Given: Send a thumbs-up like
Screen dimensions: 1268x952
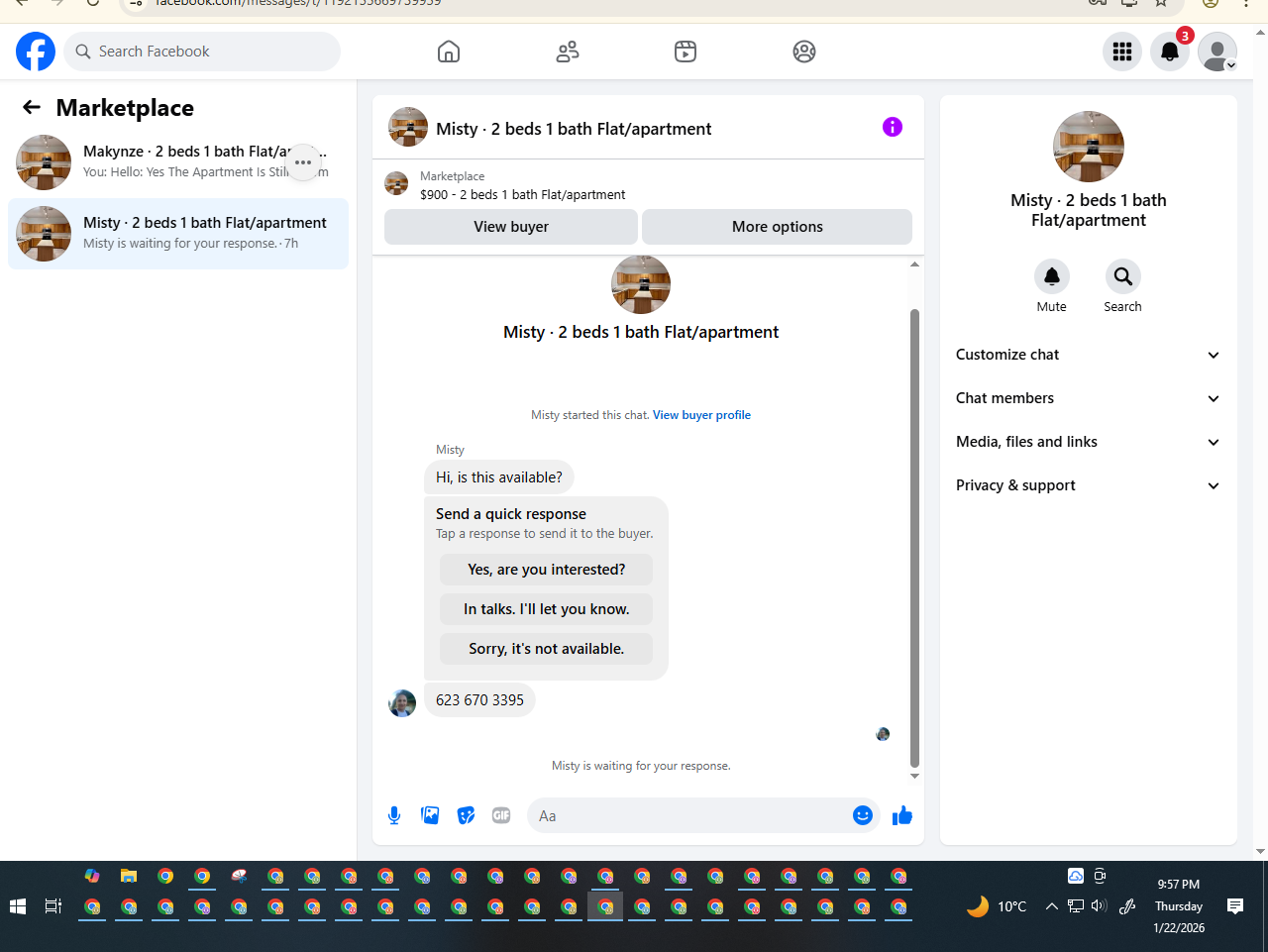Looking at the screenshot, I should coord(902,815).
